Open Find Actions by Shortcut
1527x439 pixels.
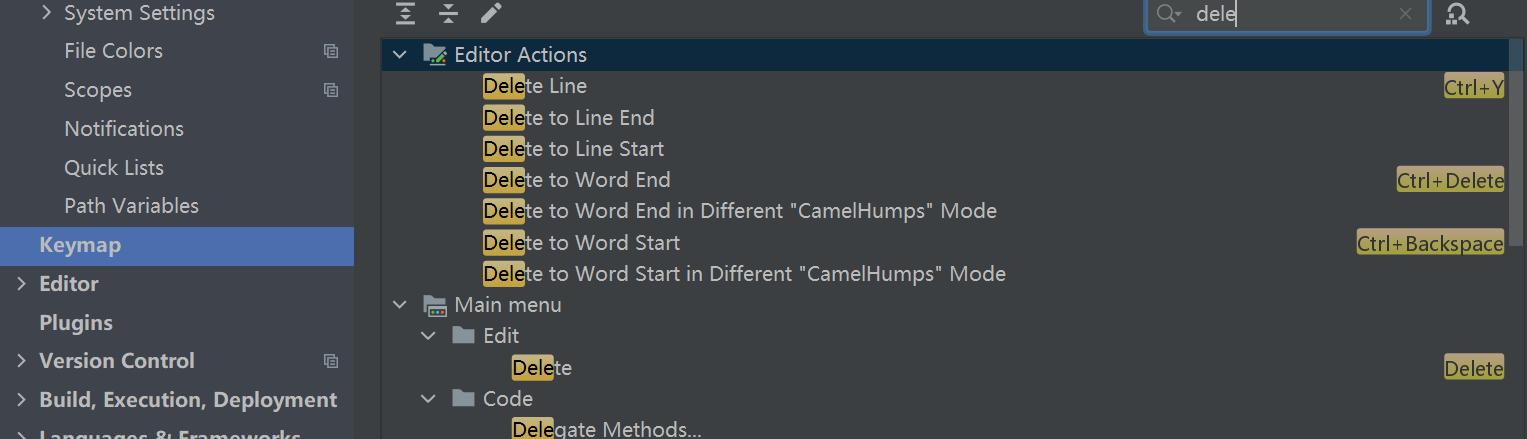click(1458, 14)
